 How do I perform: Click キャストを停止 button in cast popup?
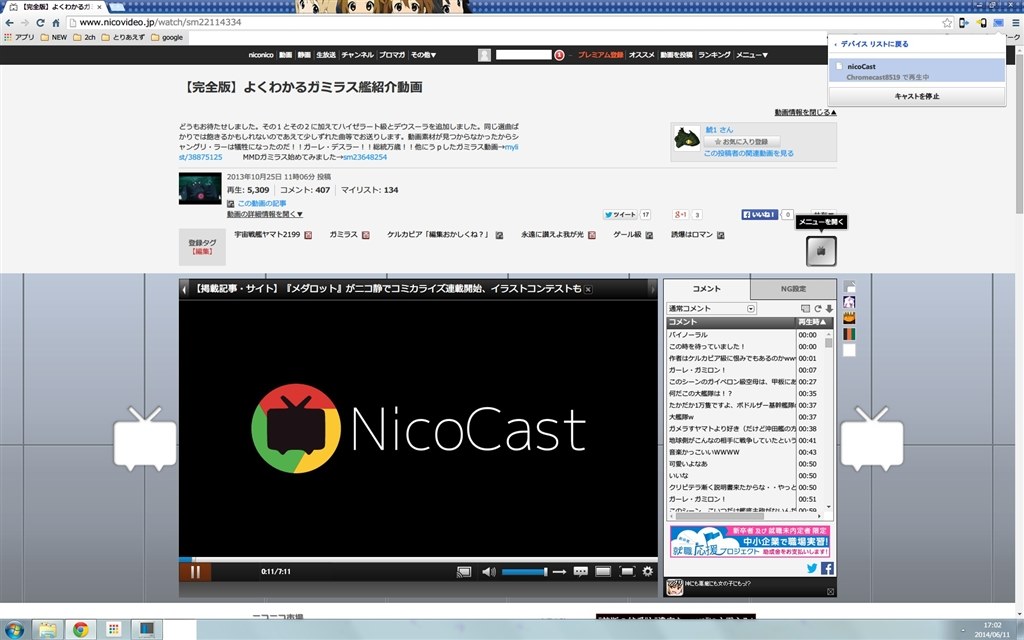coord(917,96)
